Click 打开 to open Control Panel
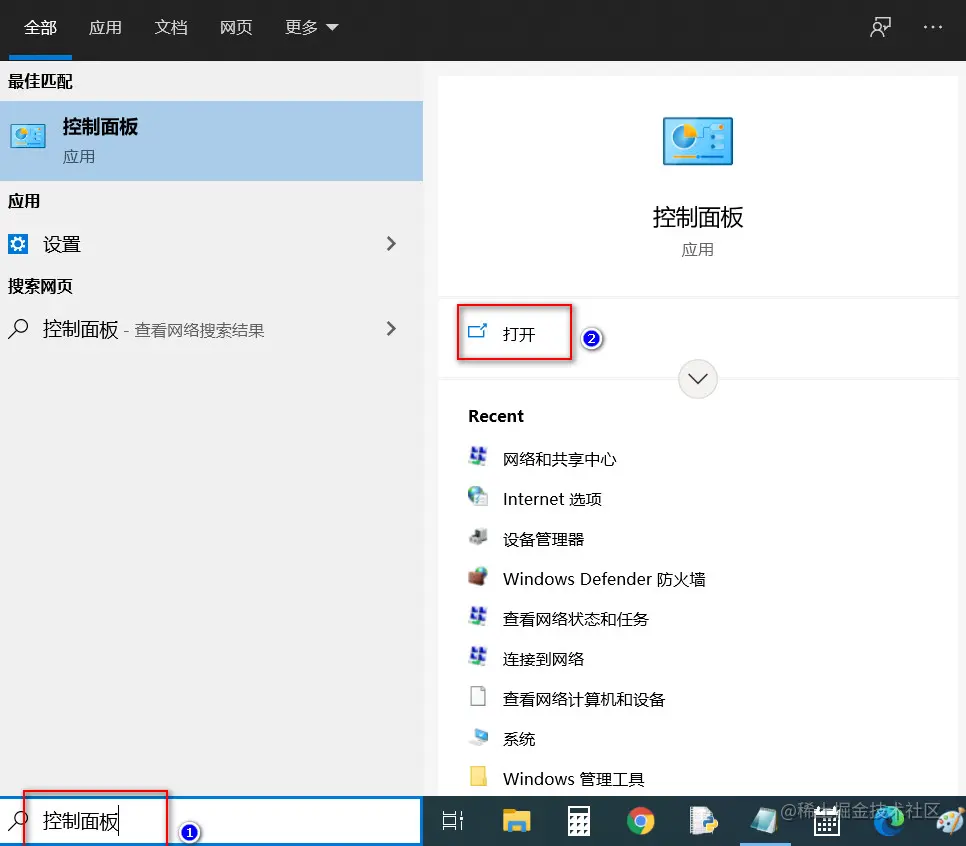This screenshot has height=846, width=966. pos(514,333)
